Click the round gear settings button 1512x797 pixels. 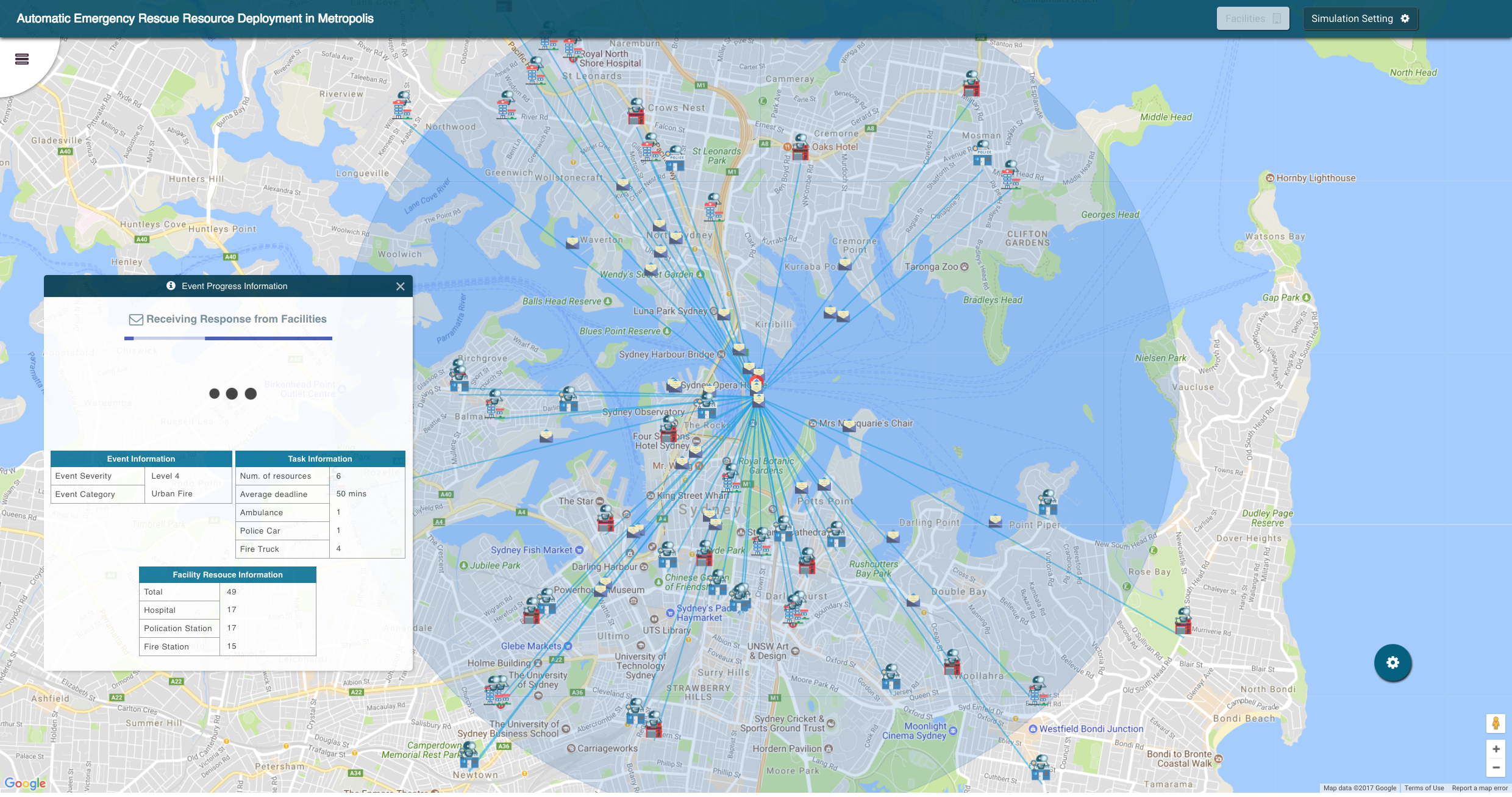point(1393,663)
